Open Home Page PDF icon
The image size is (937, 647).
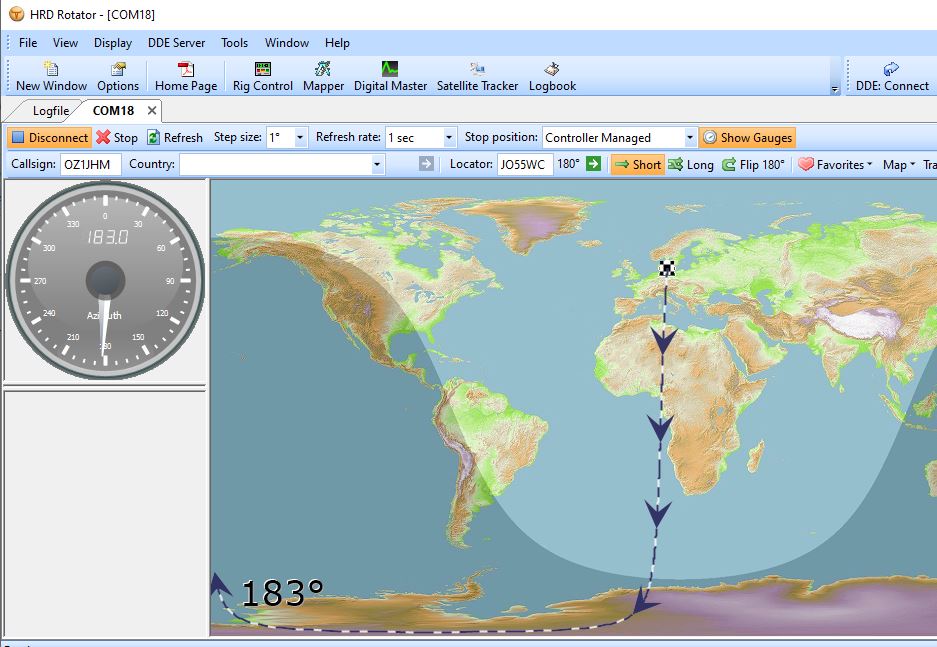(186, 76)
